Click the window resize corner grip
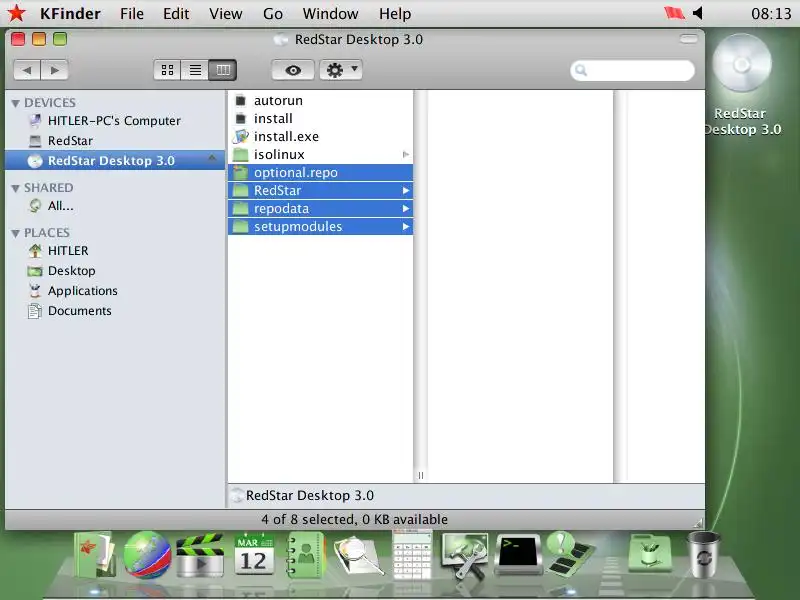 698,522
